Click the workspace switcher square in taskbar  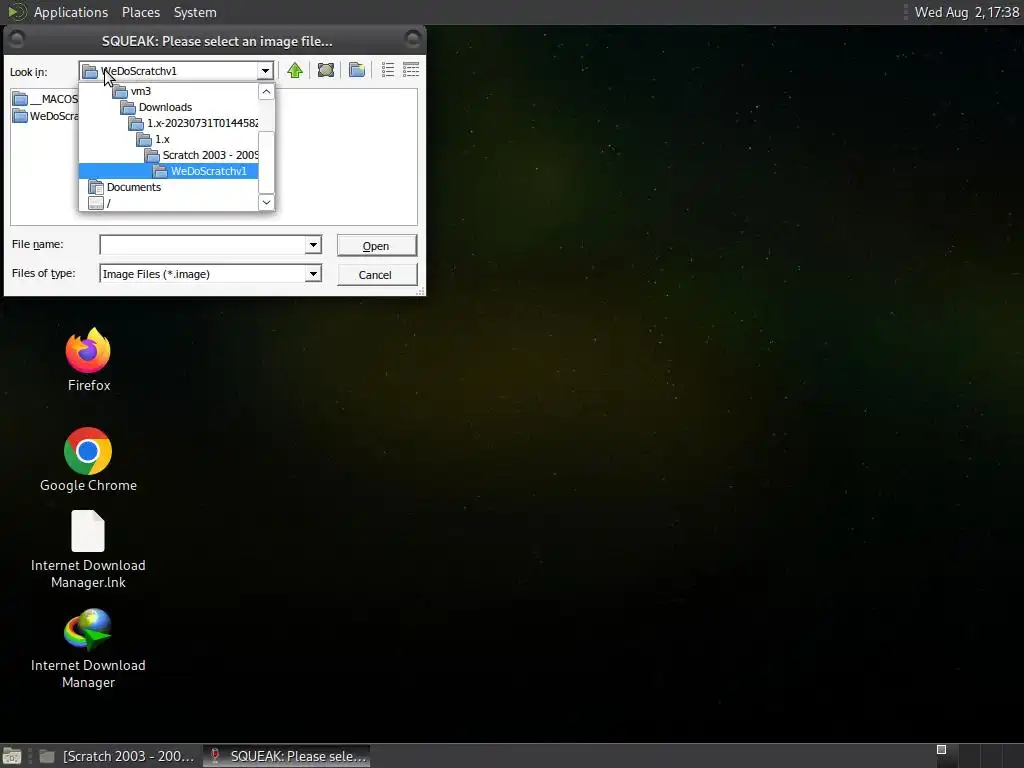[941, 750]
